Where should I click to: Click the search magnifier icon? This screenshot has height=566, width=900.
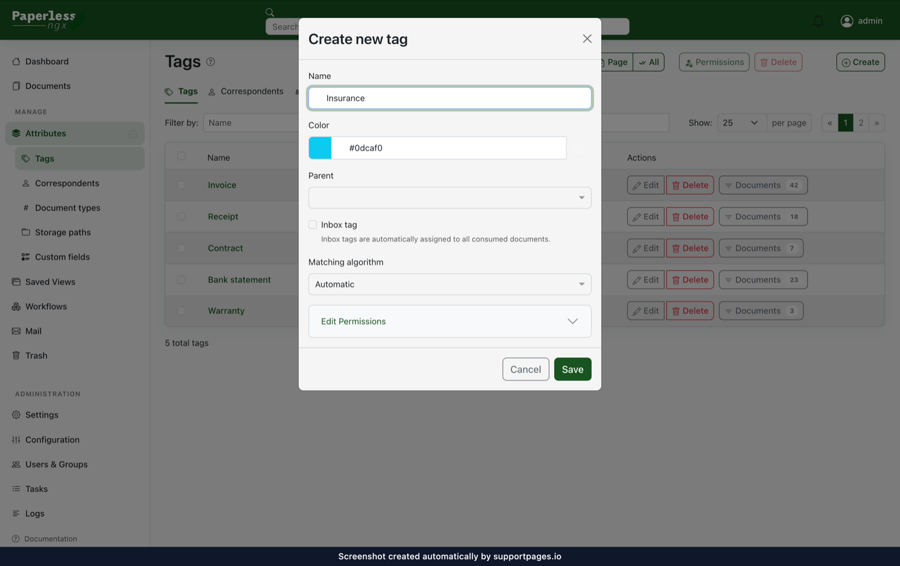point(270,11)
